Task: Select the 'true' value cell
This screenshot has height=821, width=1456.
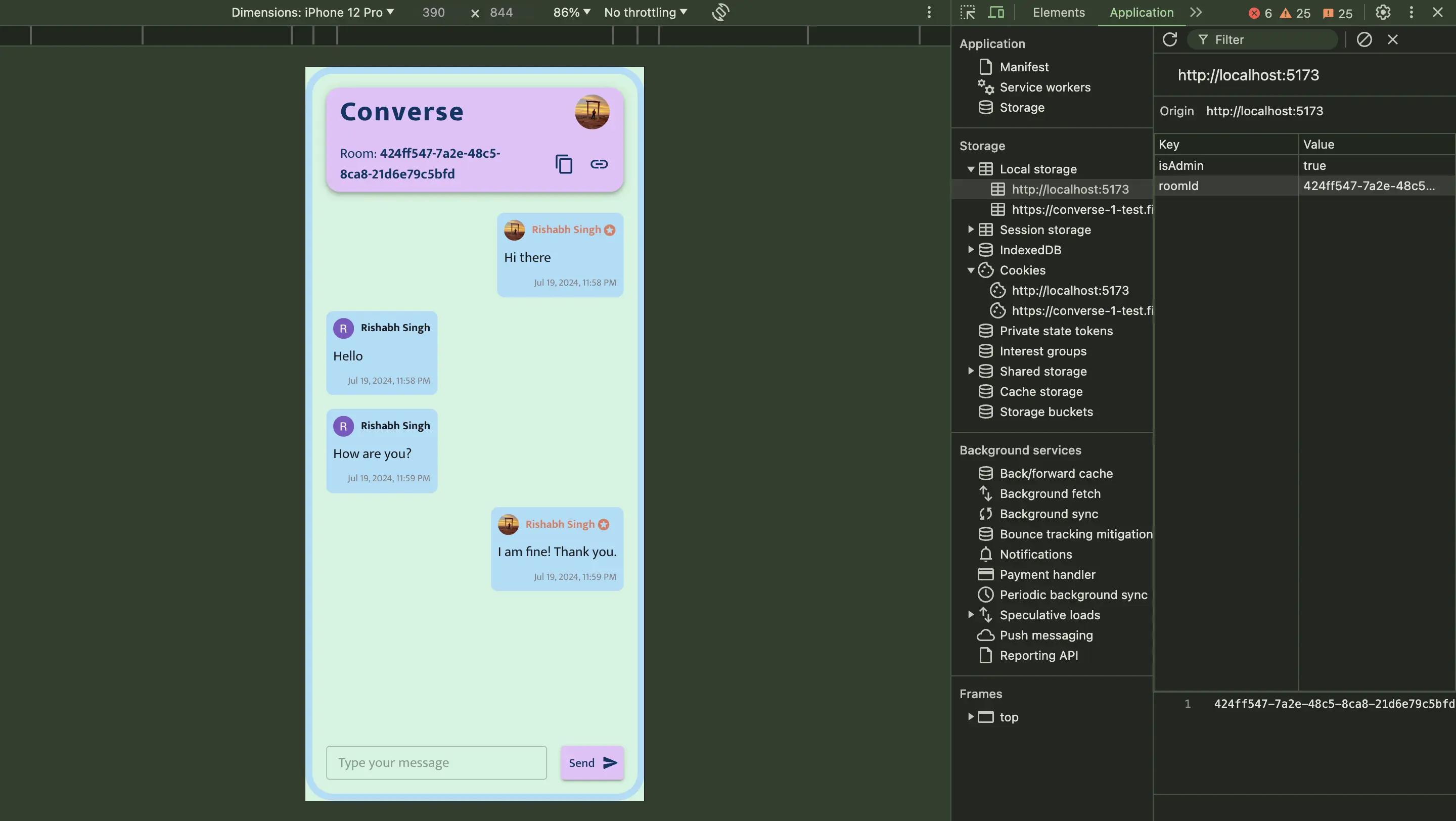Action: tap(1377, 165)
